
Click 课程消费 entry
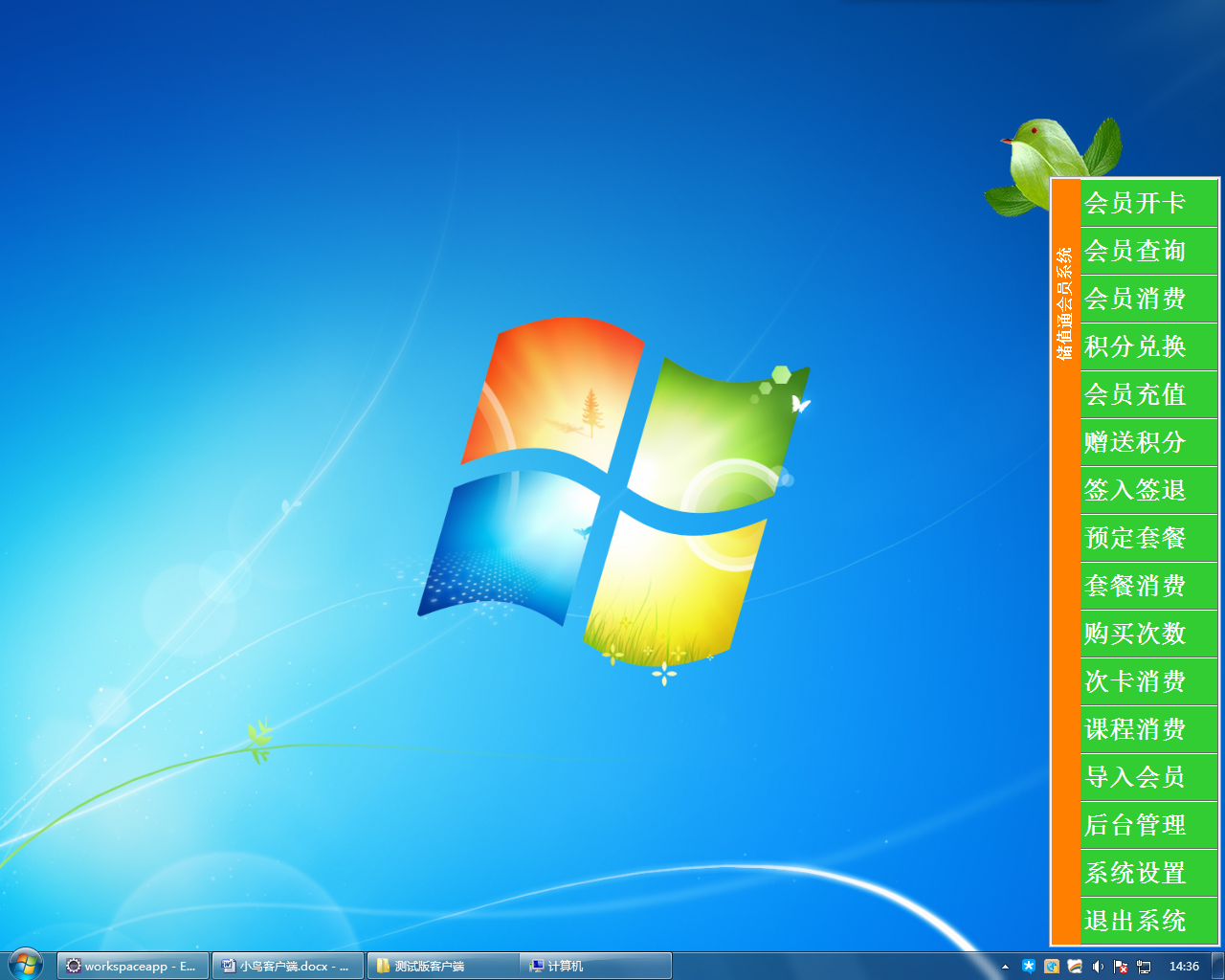point(1148,729)
